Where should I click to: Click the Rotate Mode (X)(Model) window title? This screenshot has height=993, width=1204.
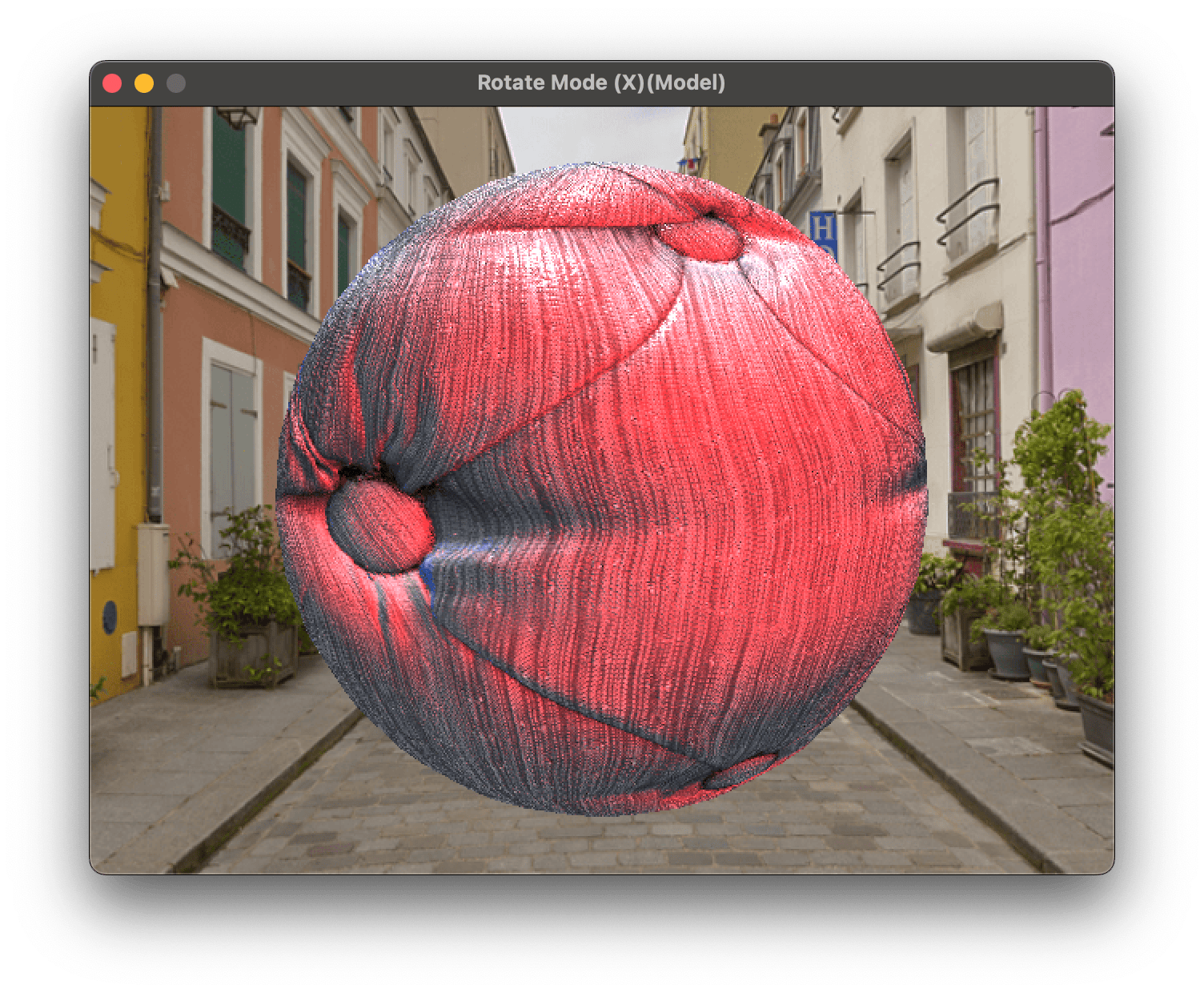coord(601,82)
